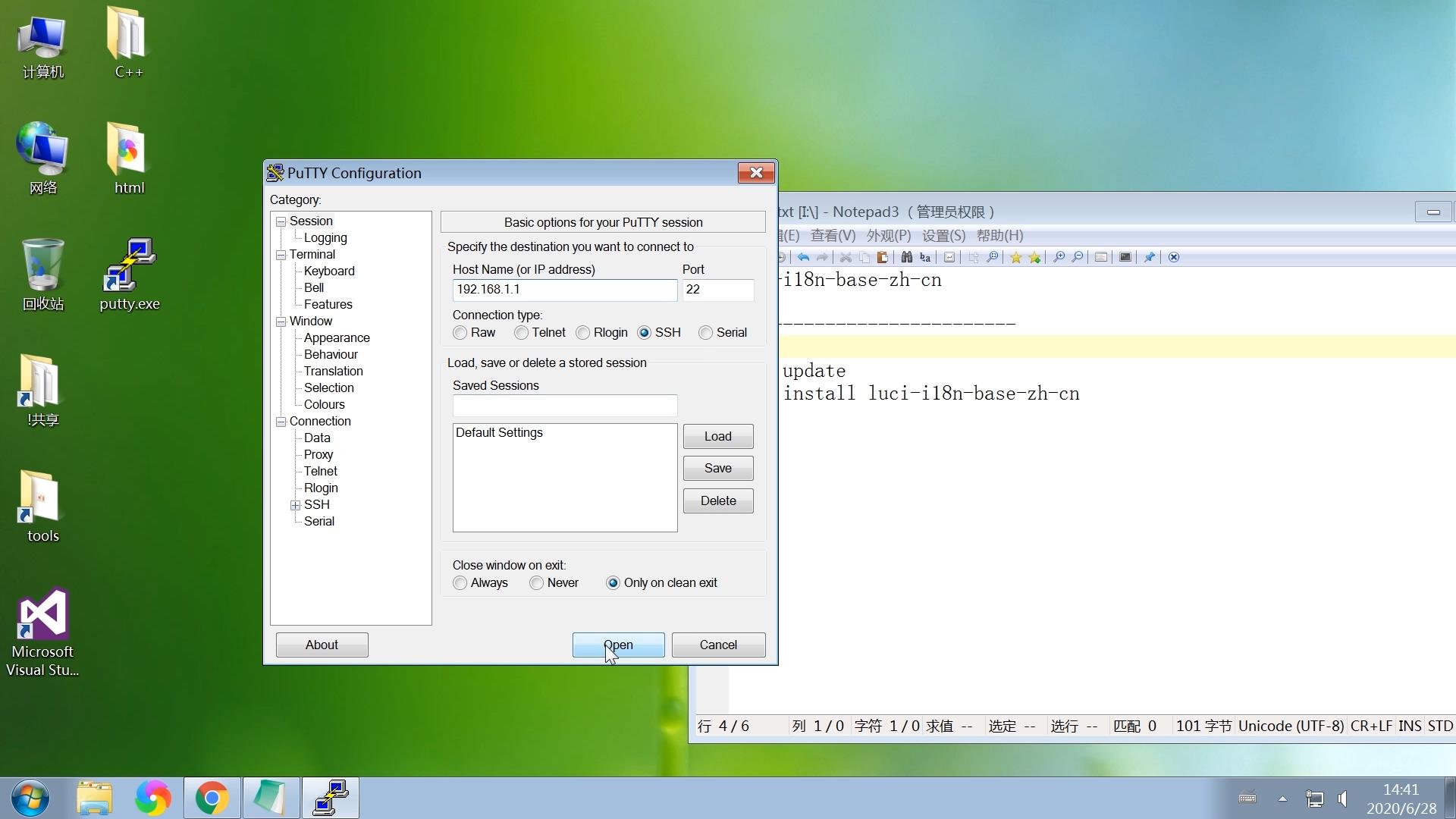Click the Save session button

coord(717,469)
